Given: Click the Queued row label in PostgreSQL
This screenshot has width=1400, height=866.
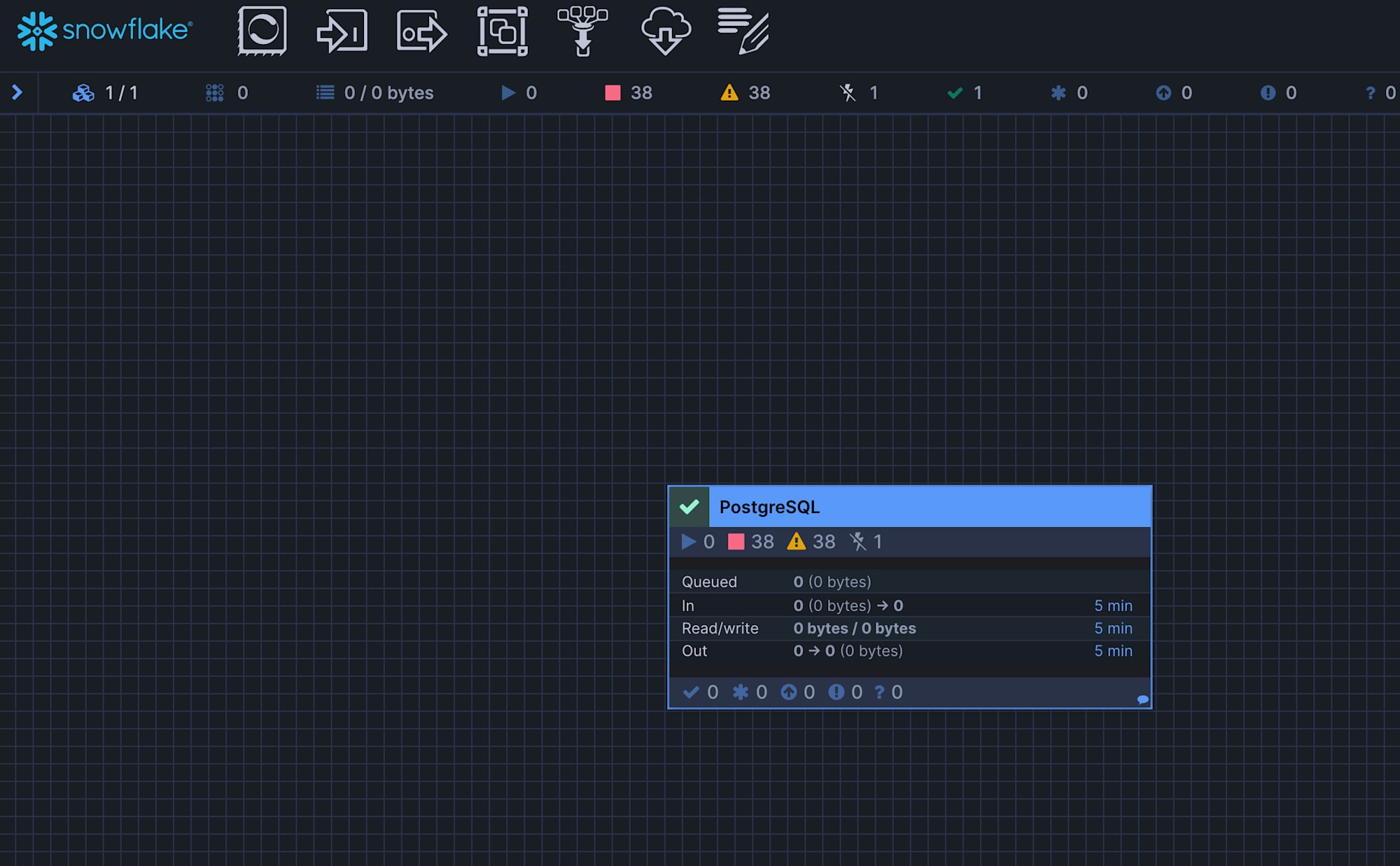Looking at the screenshot, I should [709, 582].
